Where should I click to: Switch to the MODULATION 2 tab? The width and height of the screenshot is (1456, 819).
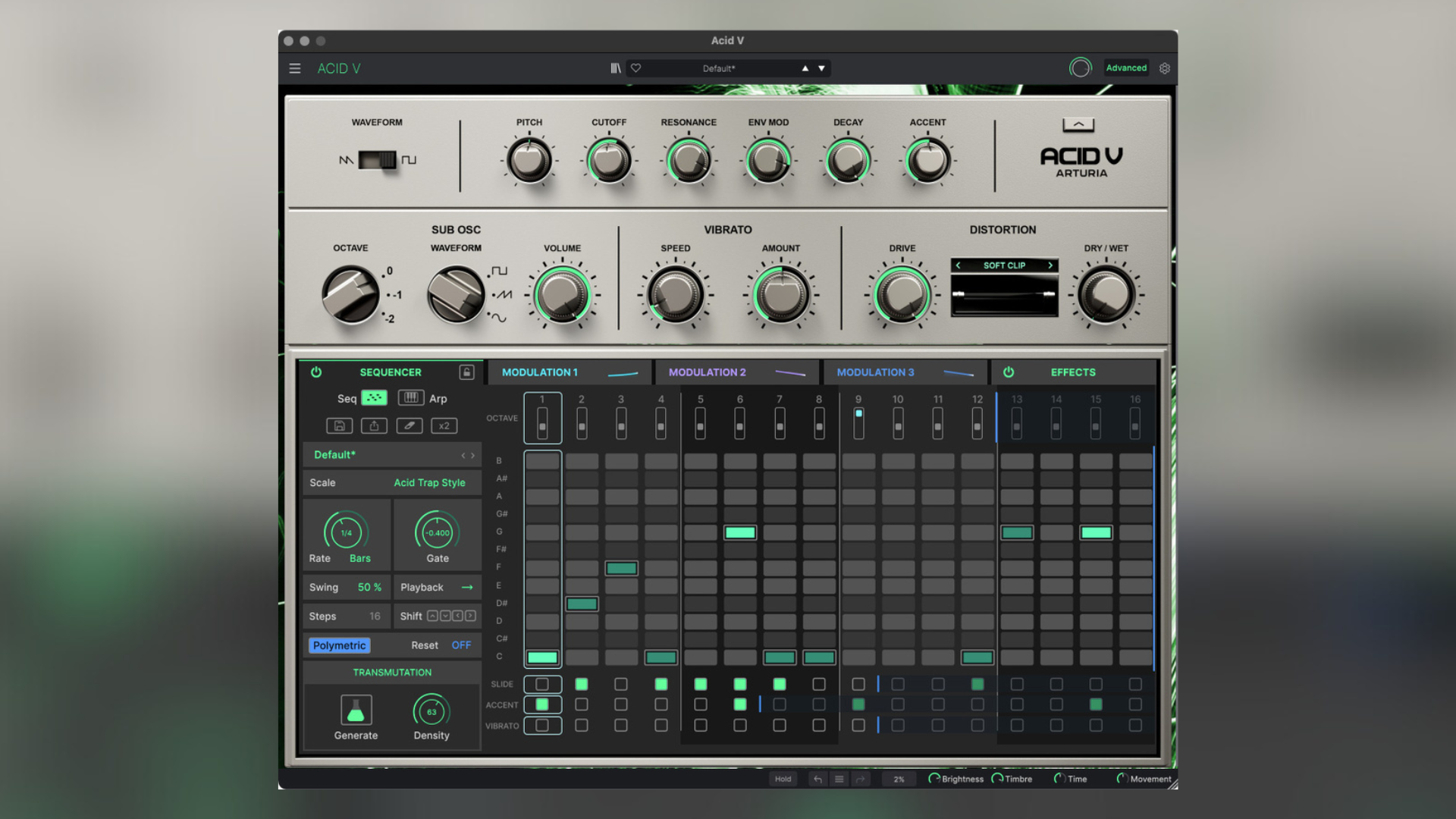click(x=707, y=372)
